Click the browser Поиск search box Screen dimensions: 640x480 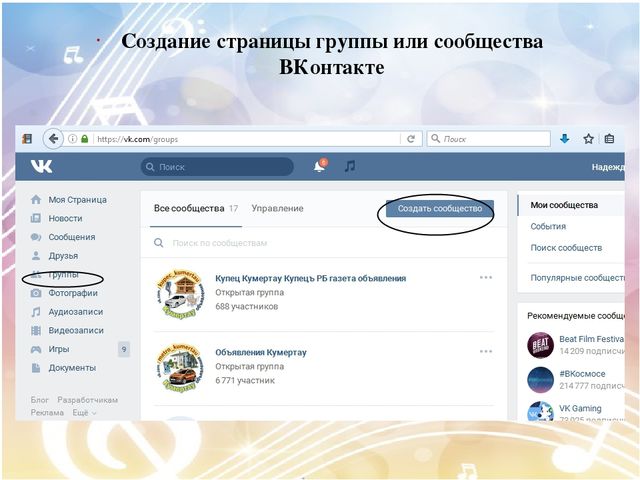tap(489, 139)
